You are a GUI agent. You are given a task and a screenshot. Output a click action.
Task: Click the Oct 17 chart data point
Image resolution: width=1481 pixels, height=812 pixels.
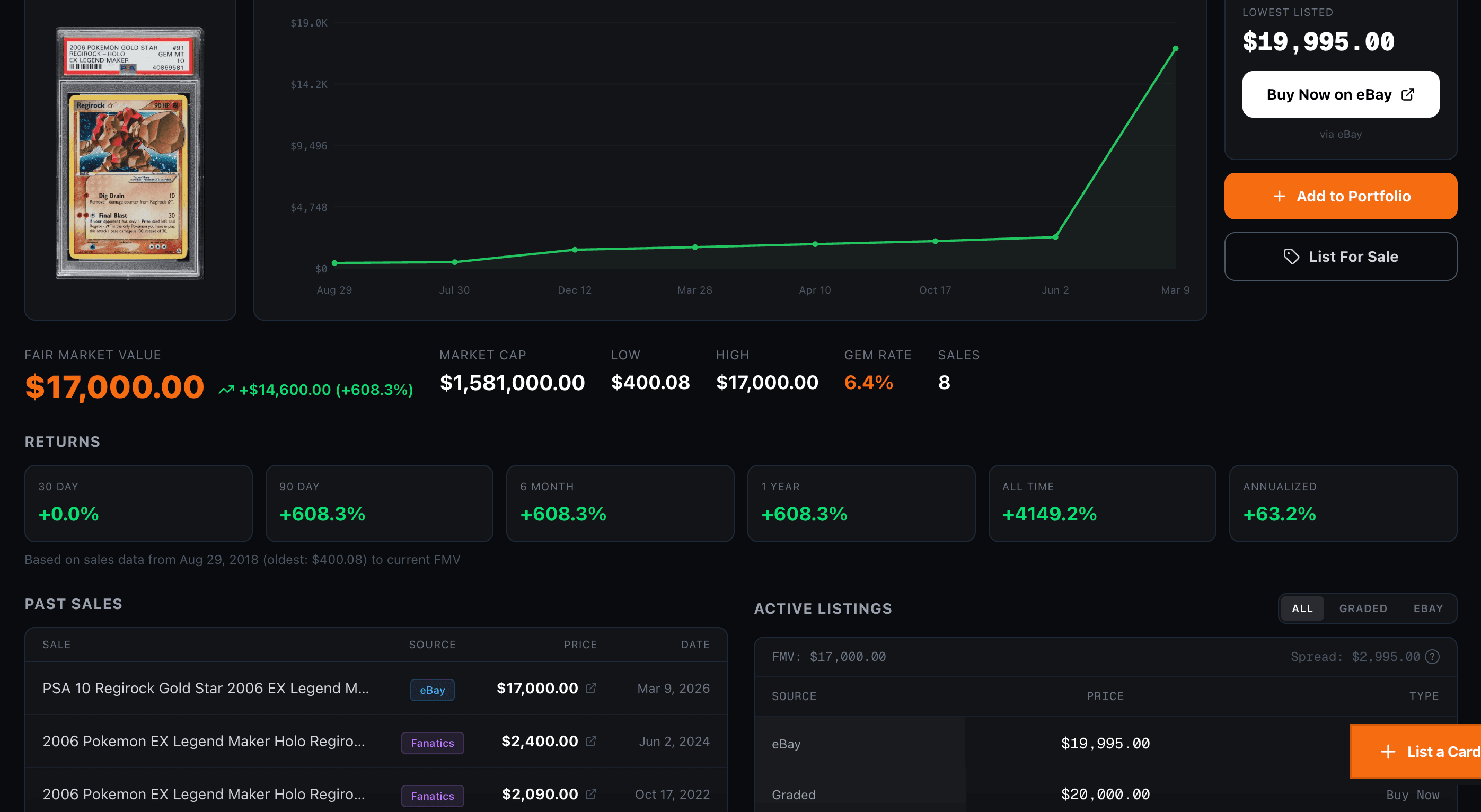[936, 241]
